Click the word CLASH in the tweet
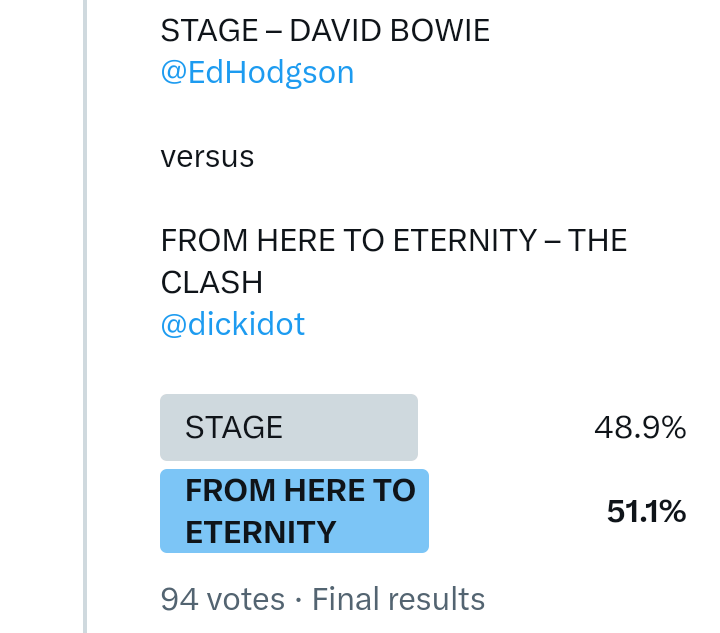The image size is (720, 633). click(212, 283)
